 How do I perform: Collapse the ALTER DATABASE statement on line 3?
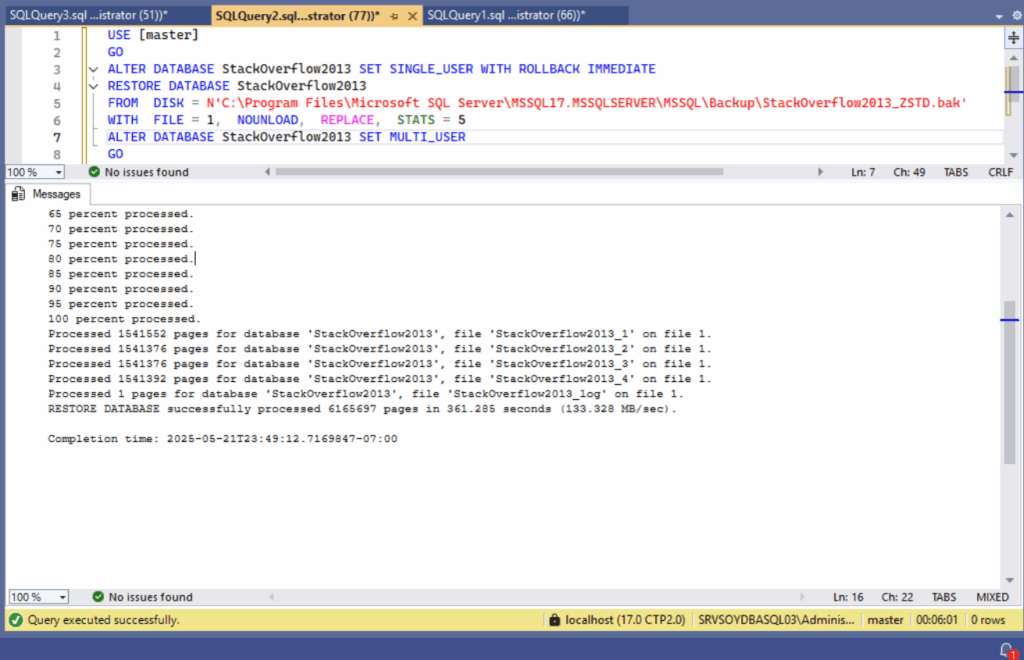93,68
